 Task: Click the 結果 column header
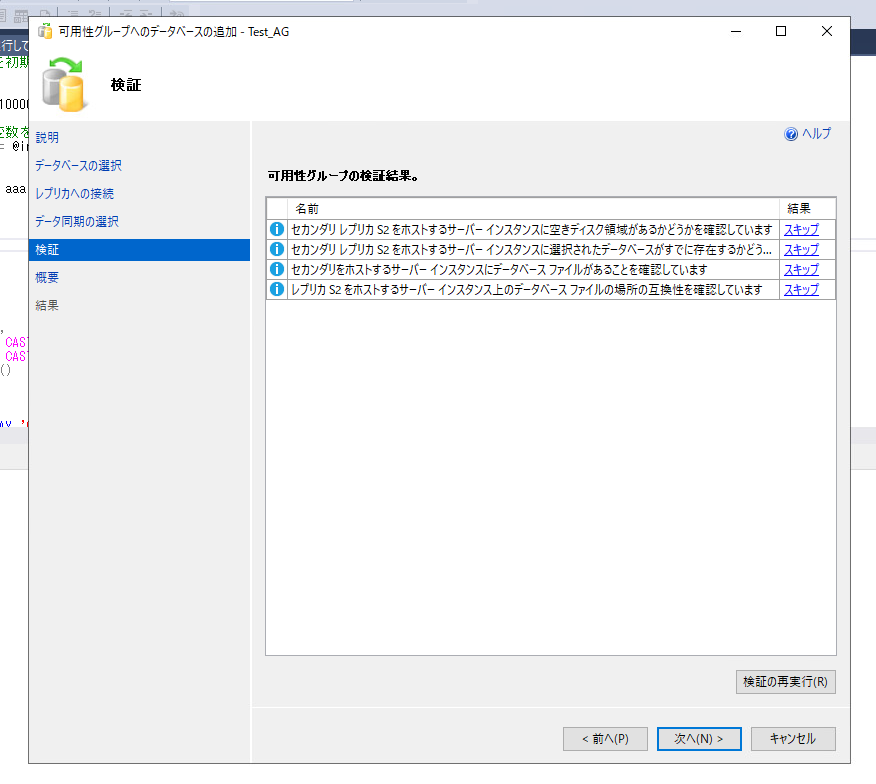click(807, 208)
